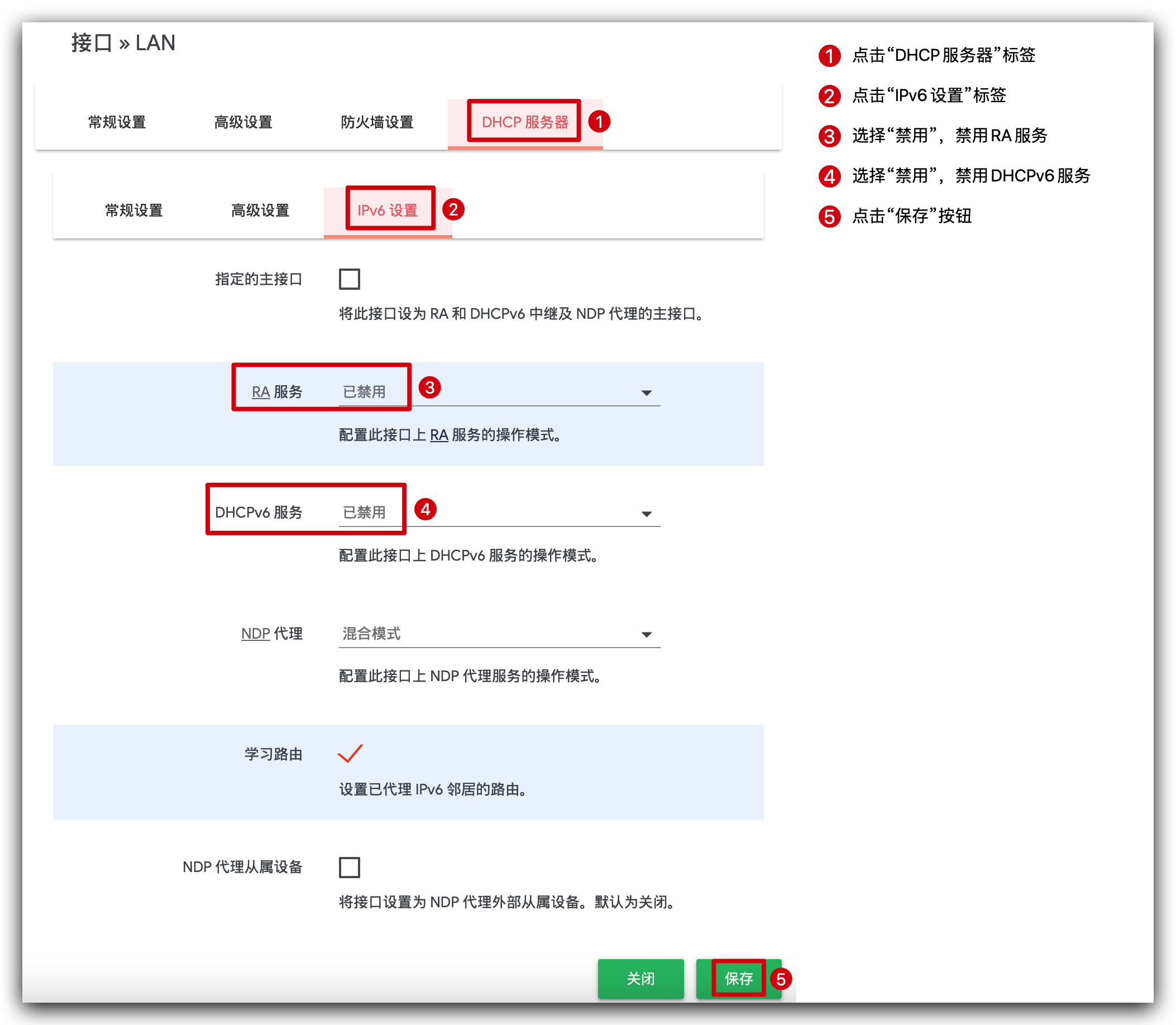Click the RA 服务 dropdown arrow
The height and width of the screenshot is (1025, 1176).
646,393
